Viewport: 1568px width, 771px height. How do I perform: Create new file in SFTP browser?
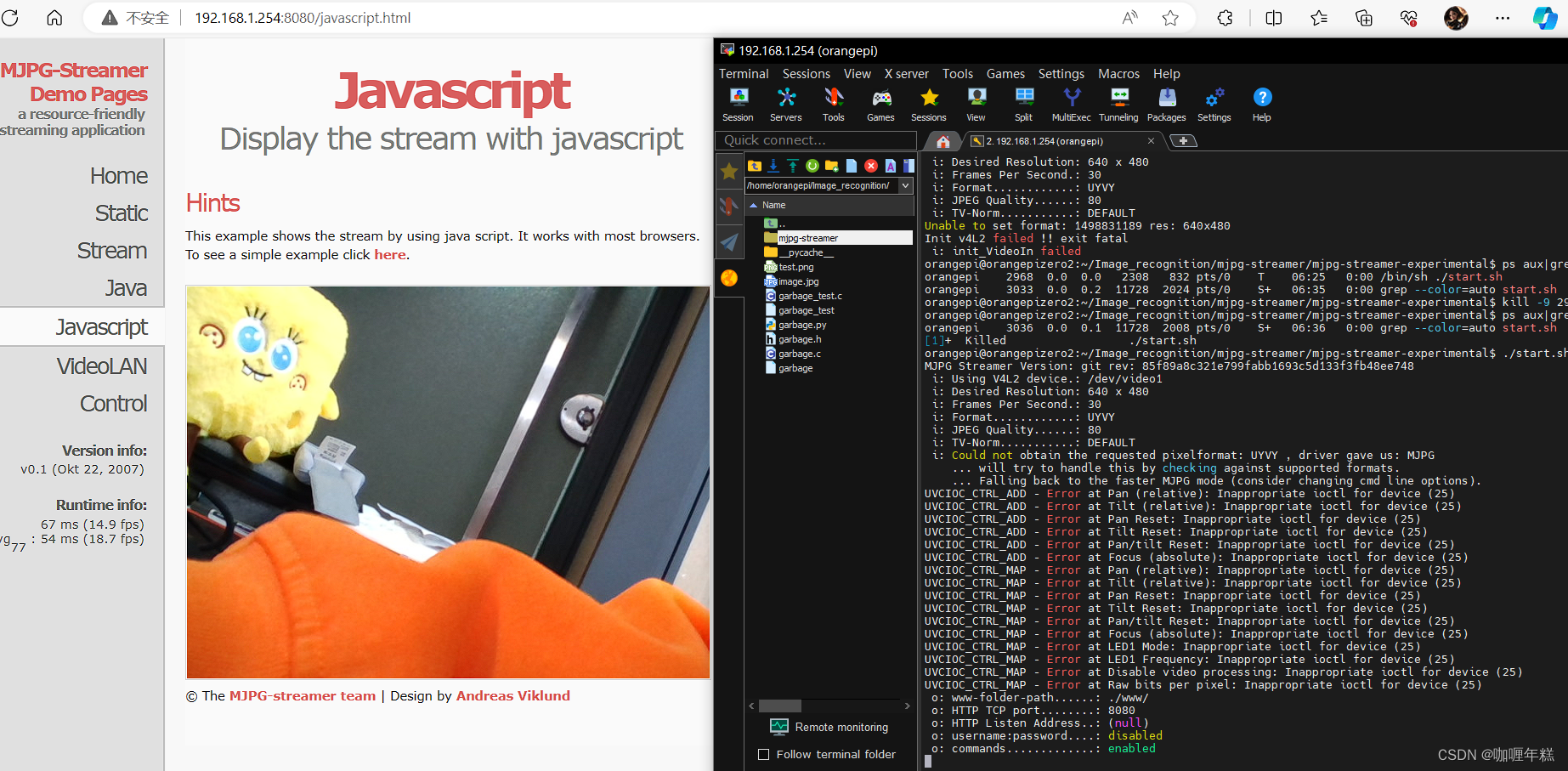852,166
